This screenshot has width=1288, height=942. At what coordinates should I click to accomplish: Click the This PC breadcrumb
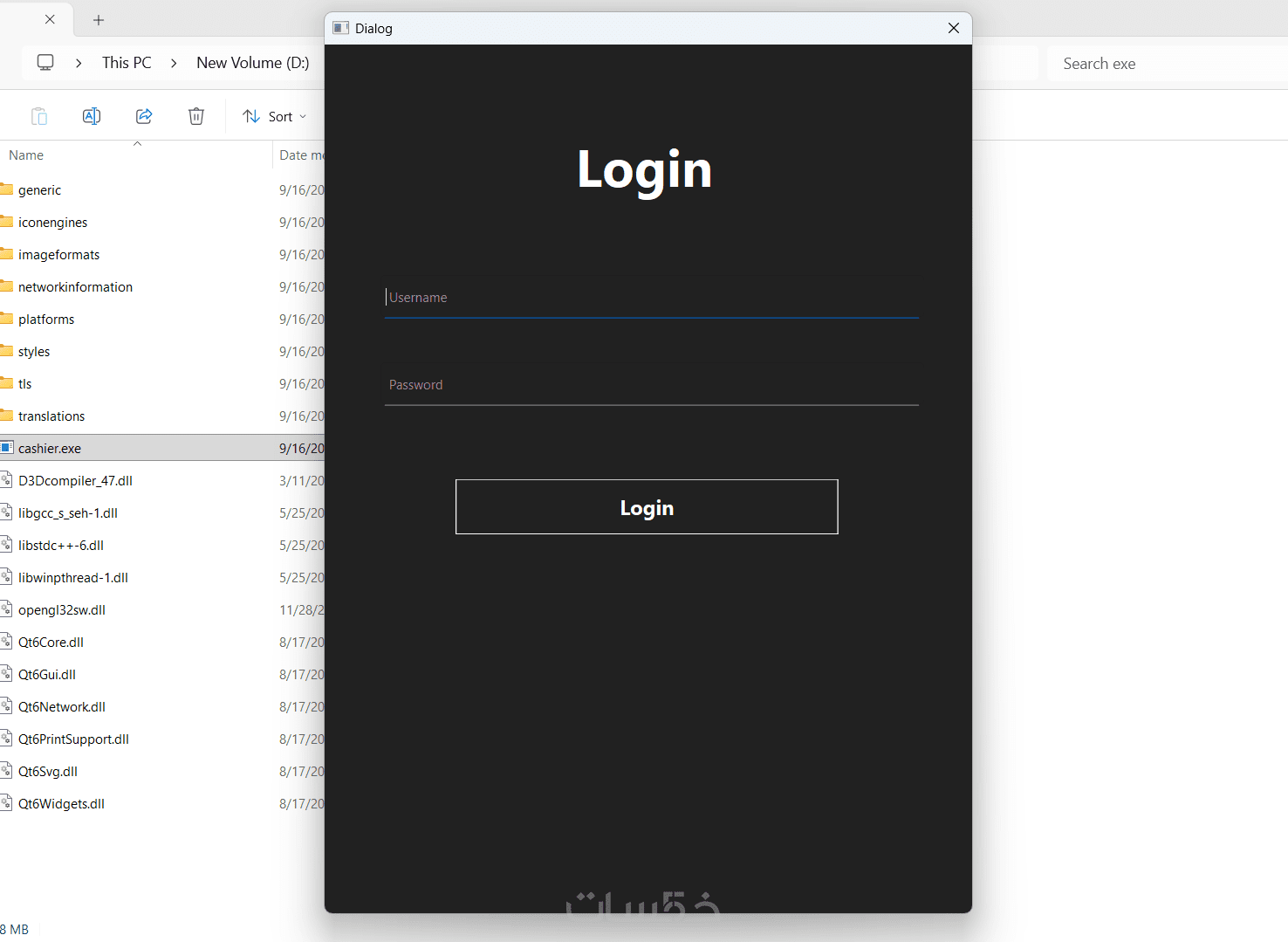pos(127,63)
